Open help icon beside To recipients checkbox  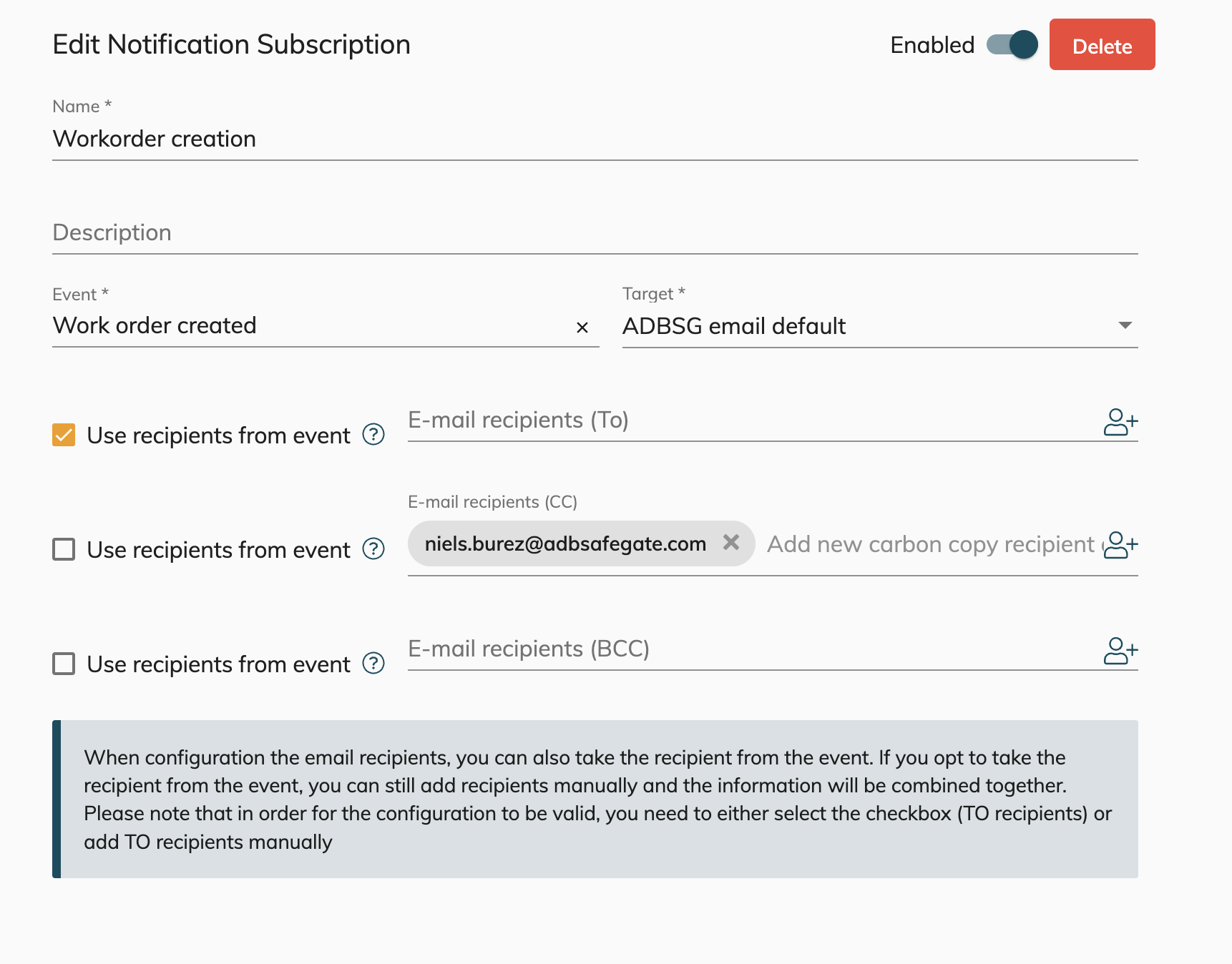pyautogui.click(x=373, y=435)
